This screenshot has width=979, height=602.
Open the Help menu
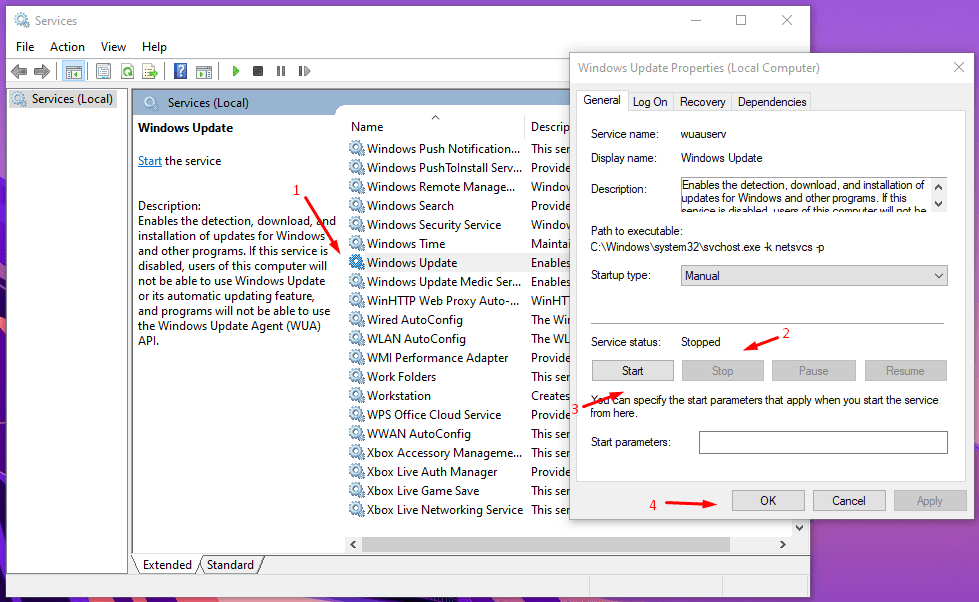[154, 47]
